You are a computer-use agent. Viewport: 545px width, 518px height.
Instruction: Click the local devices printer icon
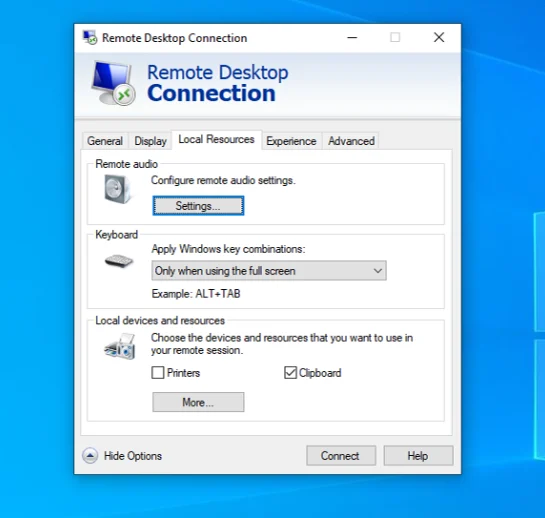click(120, 346)
